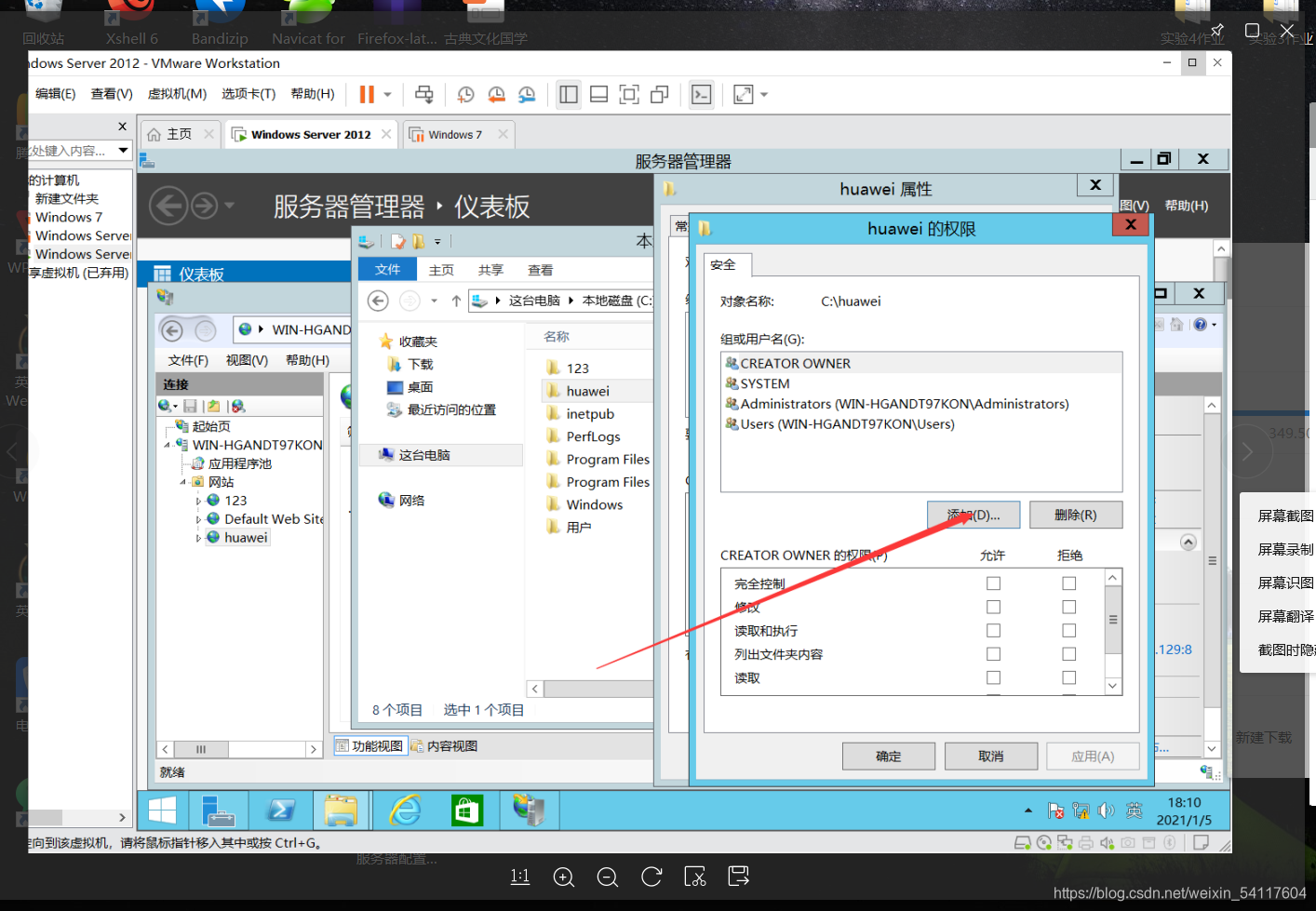Revert to snapshot icon in VMware toolbar
The height and width of the screenshot is (911, 1316).
(496, 94)
